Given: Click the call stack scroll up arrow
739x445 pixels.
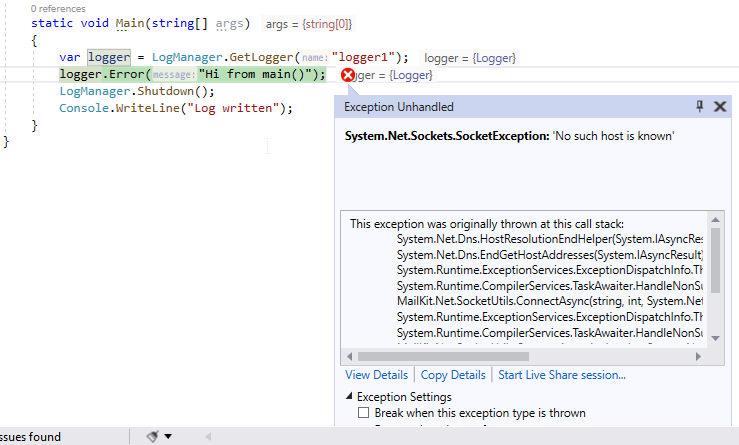Looking at the screenshot, I should point(715,220).
